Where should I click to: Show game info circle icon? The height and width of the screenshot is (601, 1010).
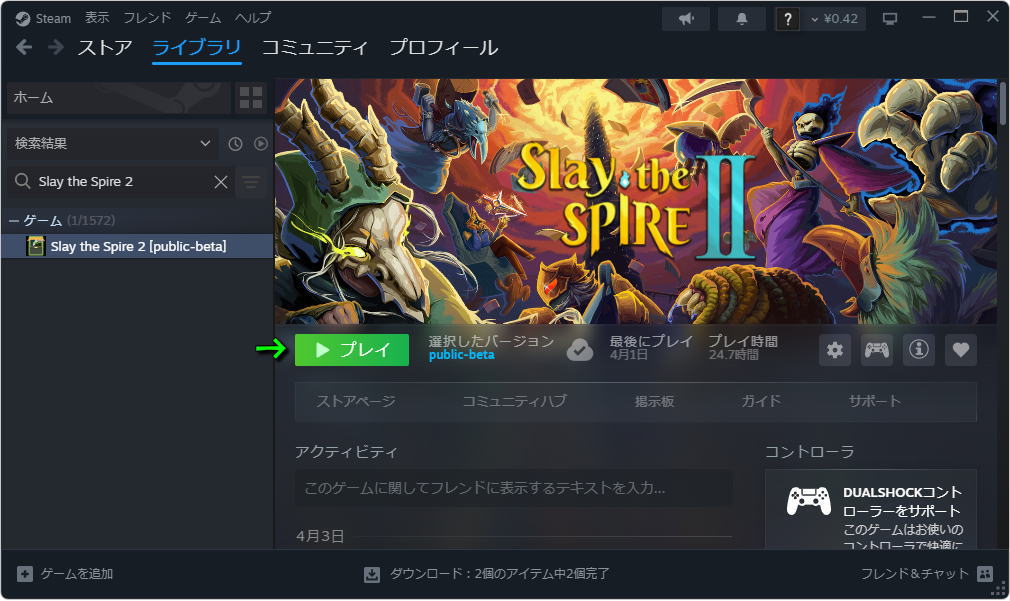(x=919, y=350)
